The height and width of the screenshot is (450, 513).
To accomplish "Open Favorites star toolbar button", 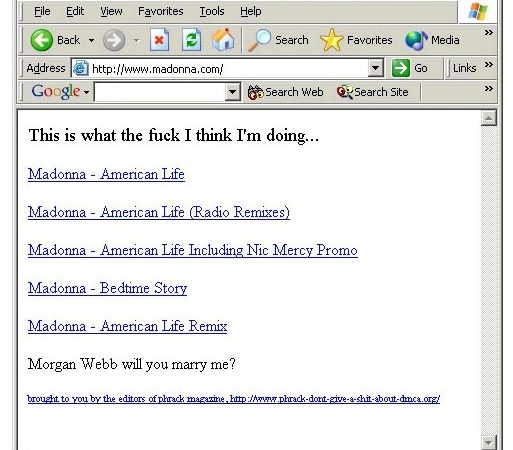I will [x=356, y=40].
